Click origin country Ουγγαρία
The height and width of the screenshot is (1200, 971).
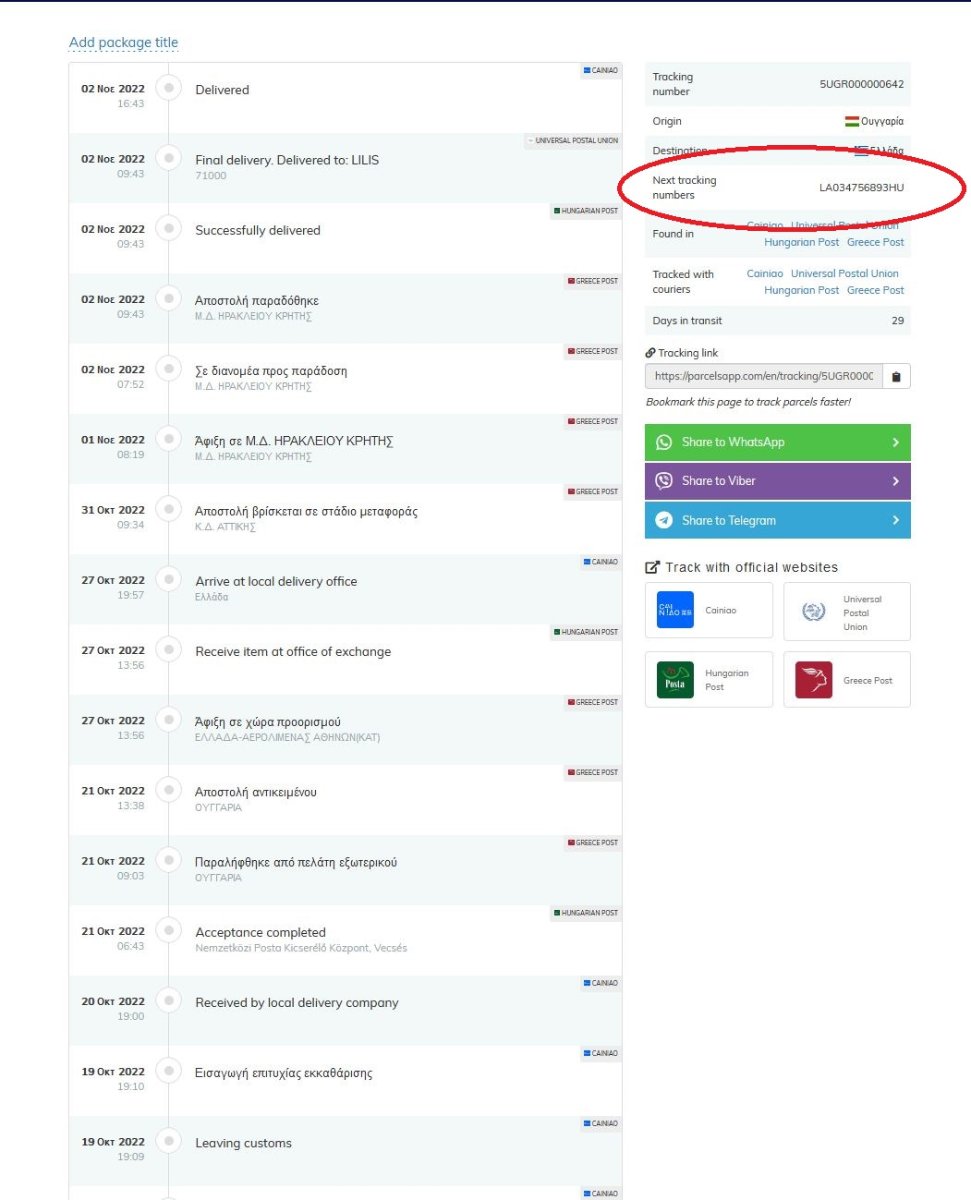click(882, 121)
